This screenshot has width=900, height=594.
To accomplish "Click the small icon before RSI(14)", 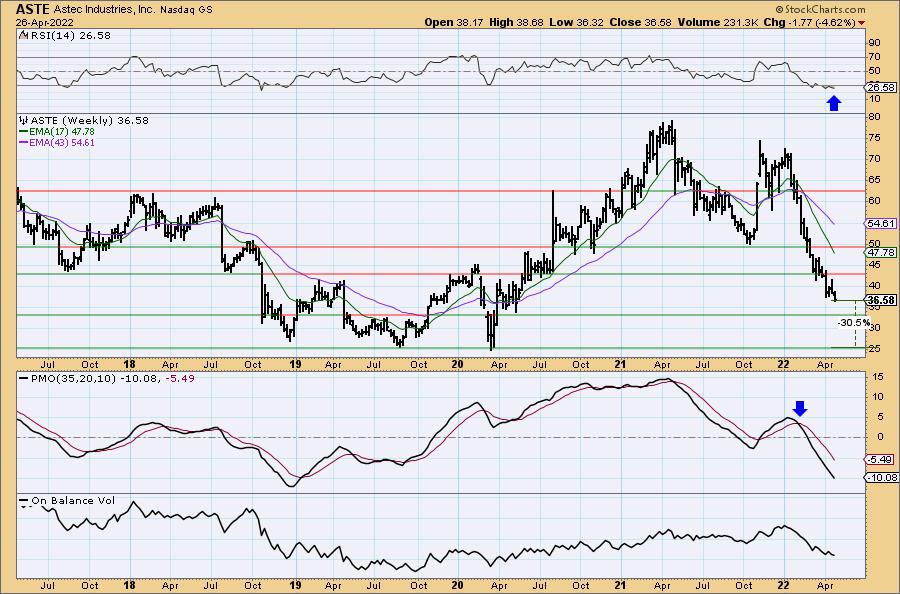I will coord(23,36).
